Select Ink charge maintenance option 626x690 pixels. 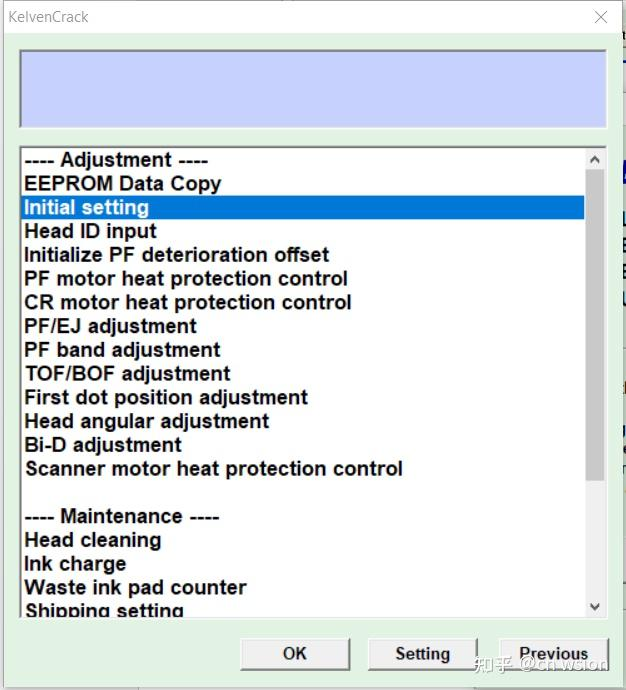[x=75, y=564]
